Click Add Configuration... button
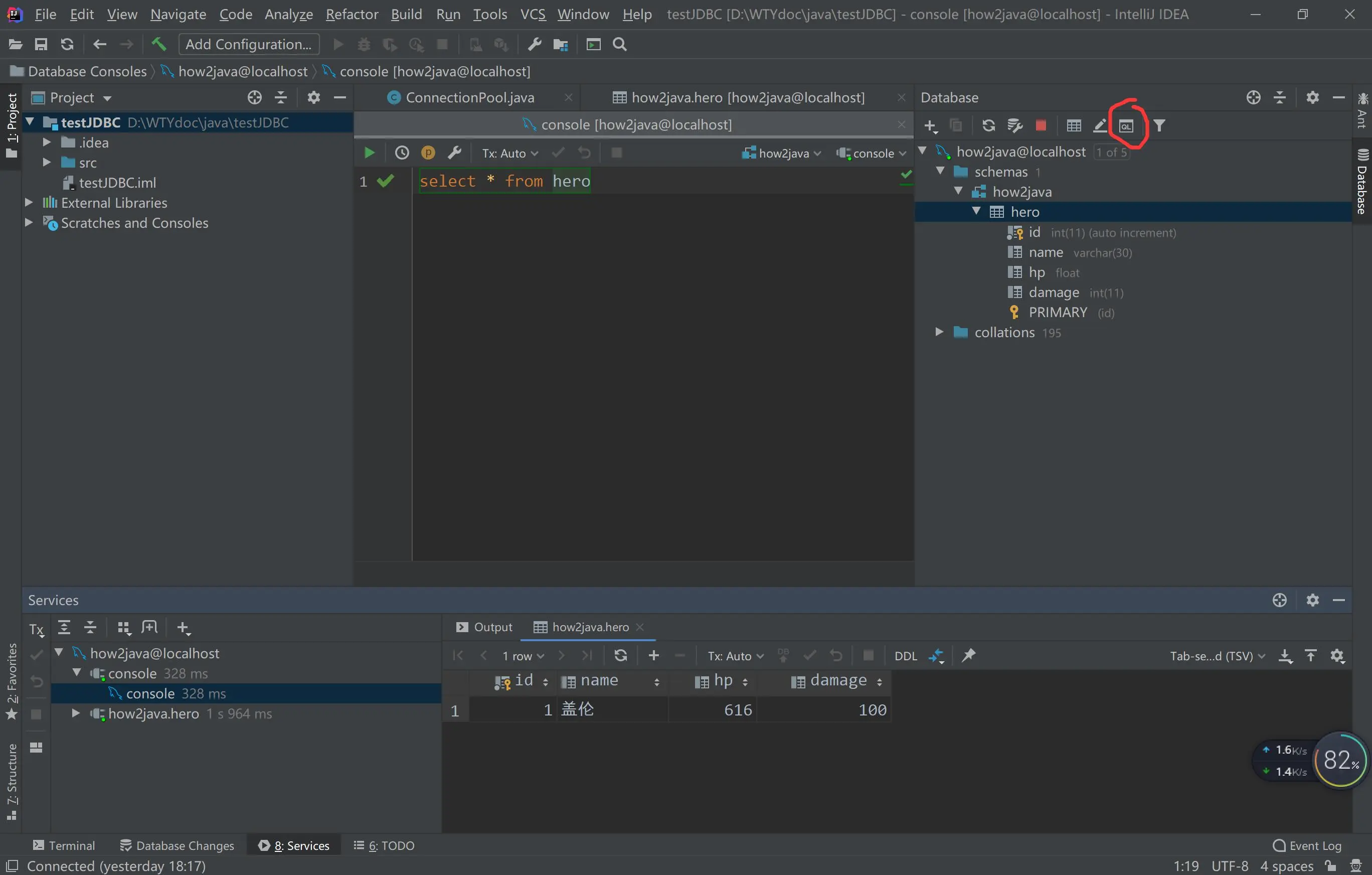Screen dimensions: 1372x875 [x=248, y=44]
